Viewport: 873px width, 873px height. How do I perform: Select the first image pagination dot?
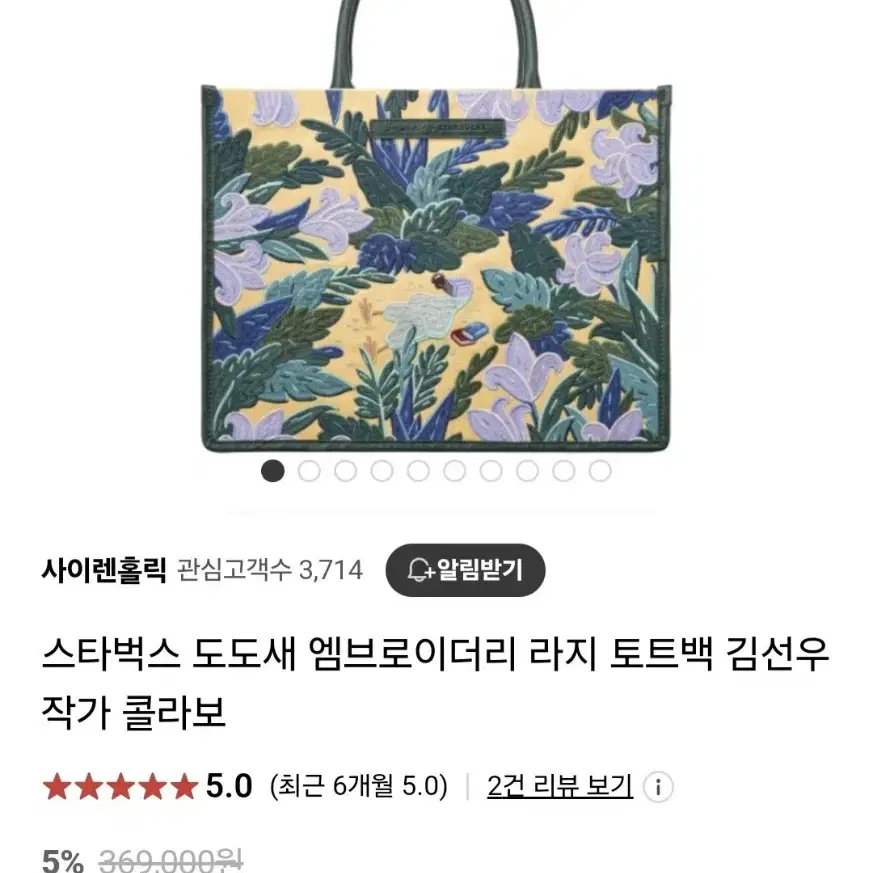tap(273, 471)
